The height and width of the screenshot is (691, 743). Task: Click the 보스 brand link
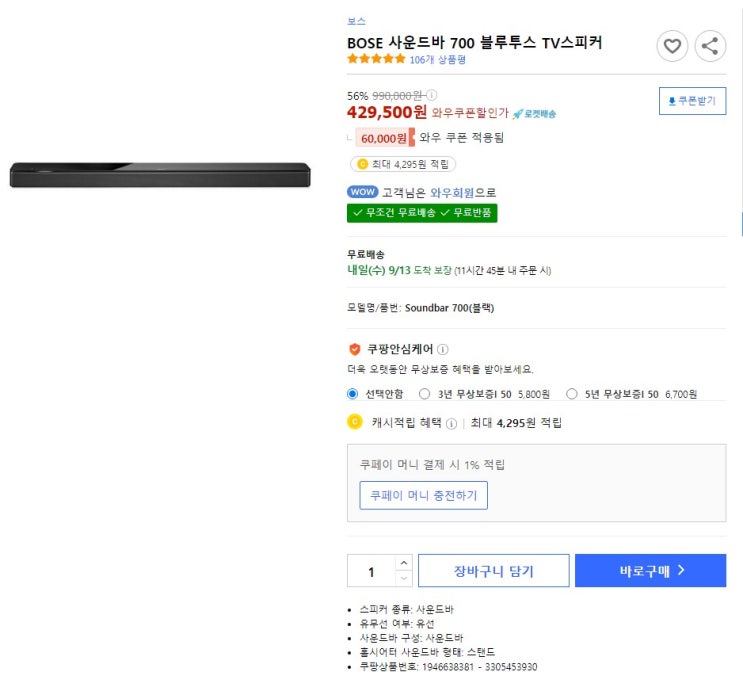tap(356, 21)
